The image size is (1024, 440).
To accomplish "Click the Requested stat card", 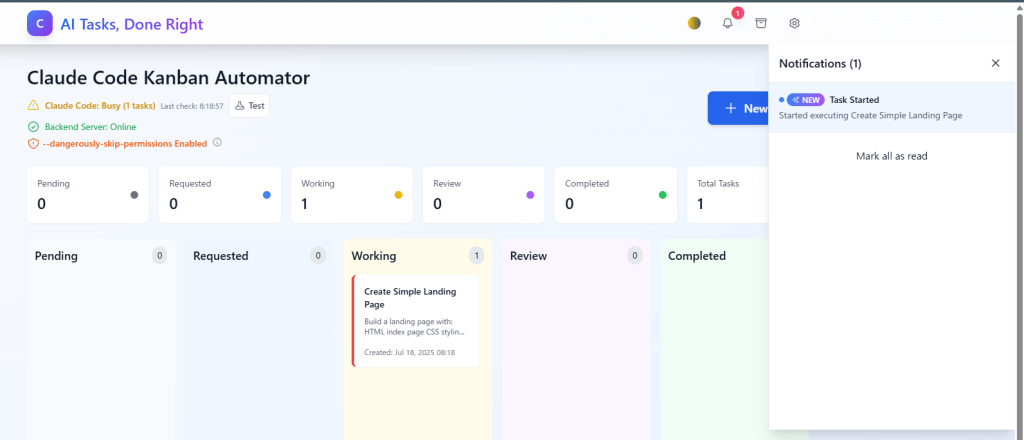I will click(219, 195).
